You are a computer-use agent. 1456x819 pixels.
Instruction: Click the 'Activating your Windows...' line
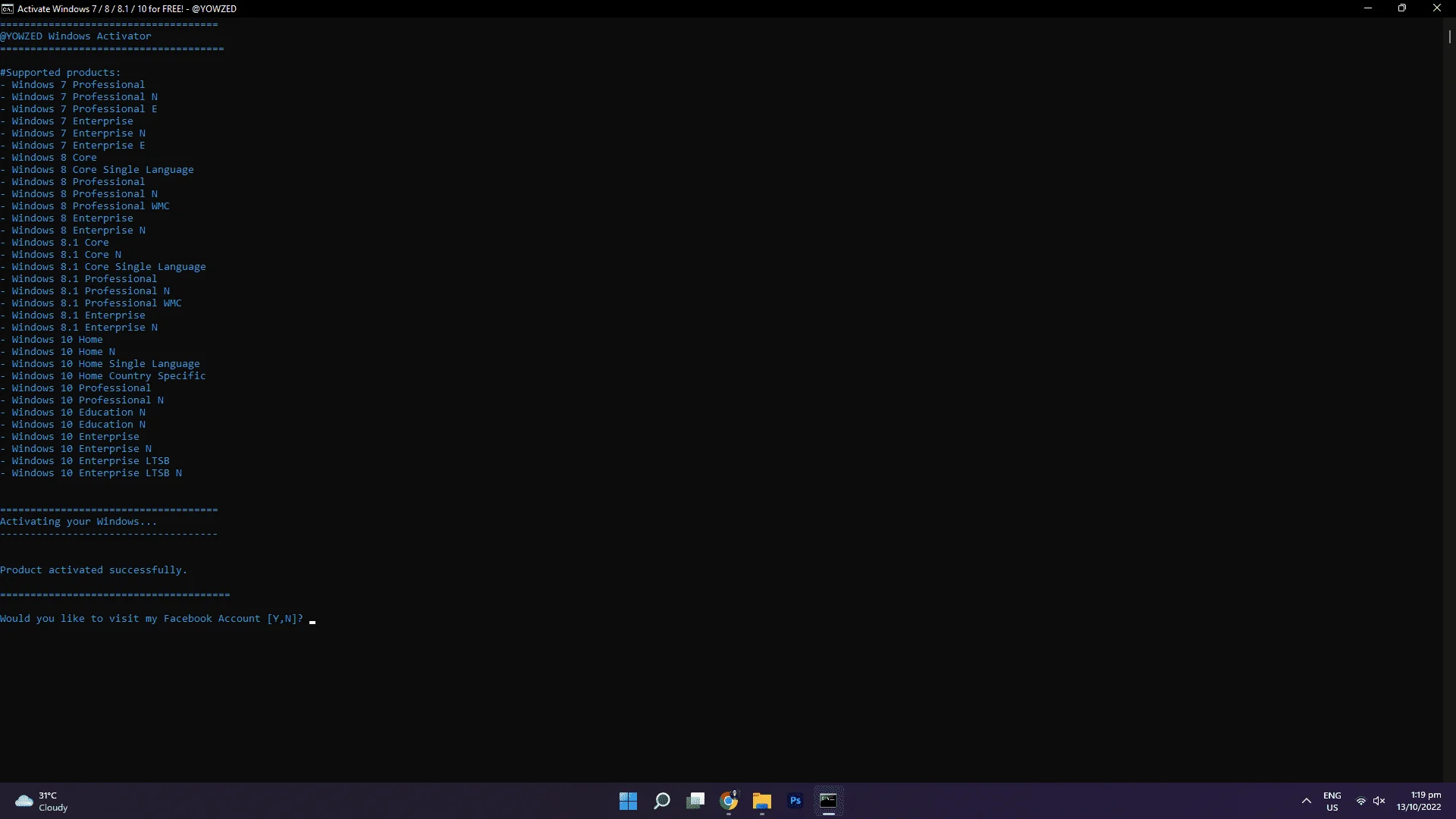[x=79, y=522]
